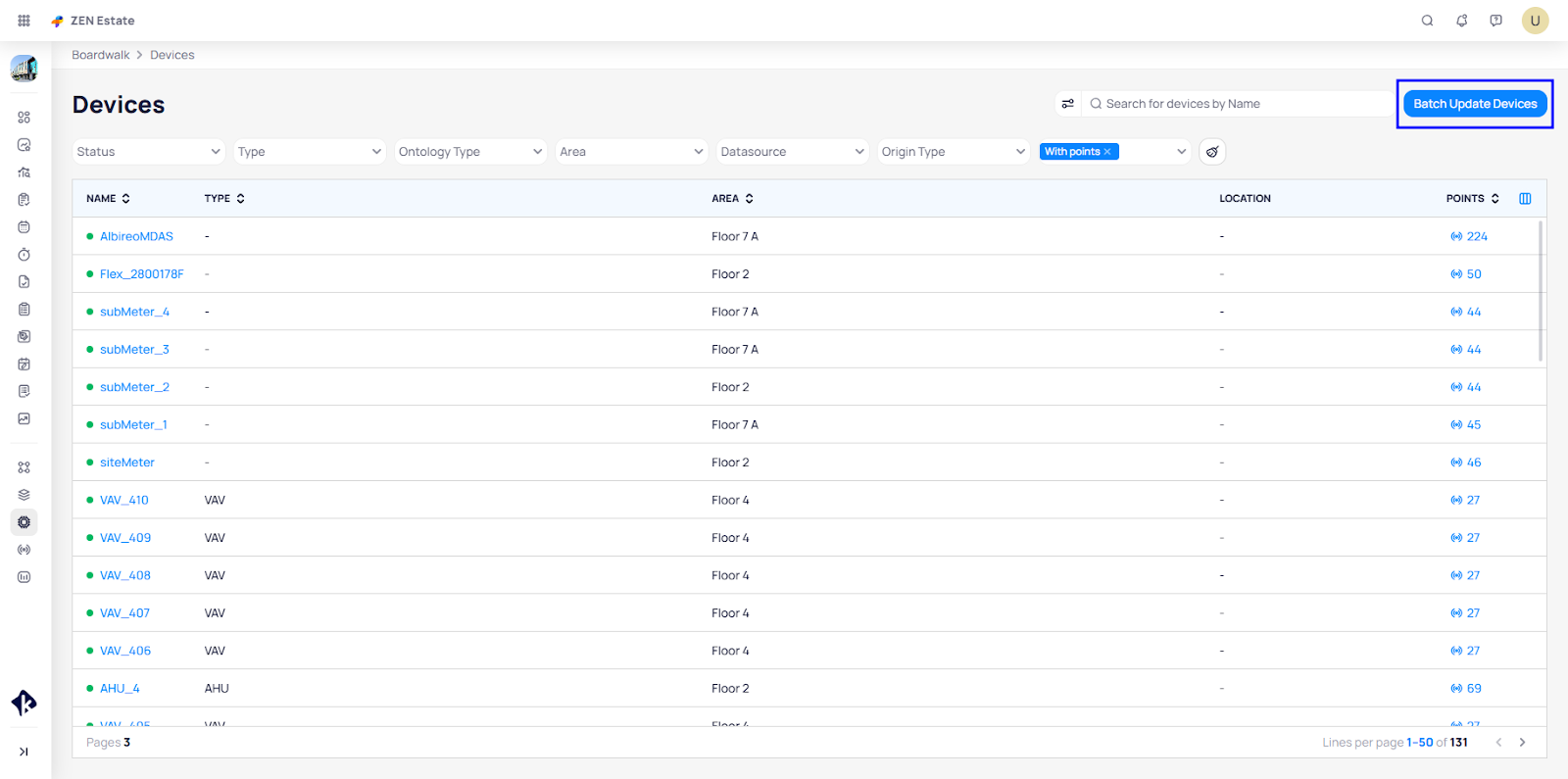Expand the With points filter dropdown arrow
1568x779 pixels.
pyautogui.click(x=1181, y=152)
